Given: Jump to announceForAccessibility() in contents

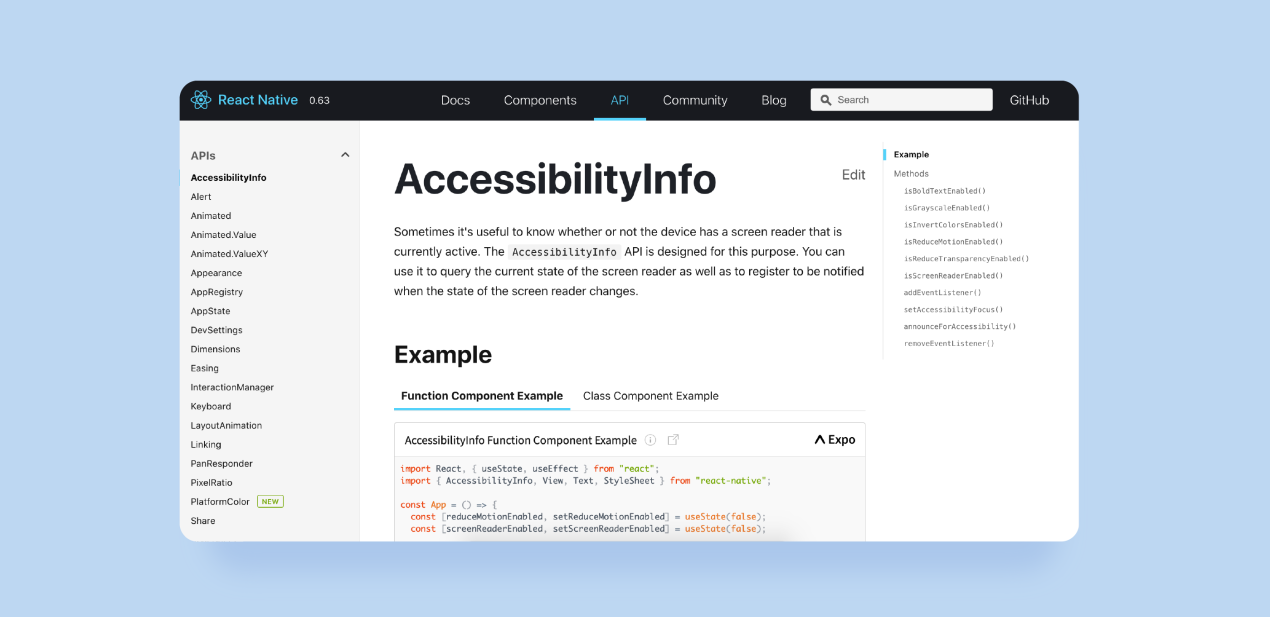Looking at the screenshot, I should [x=959, y=327].
